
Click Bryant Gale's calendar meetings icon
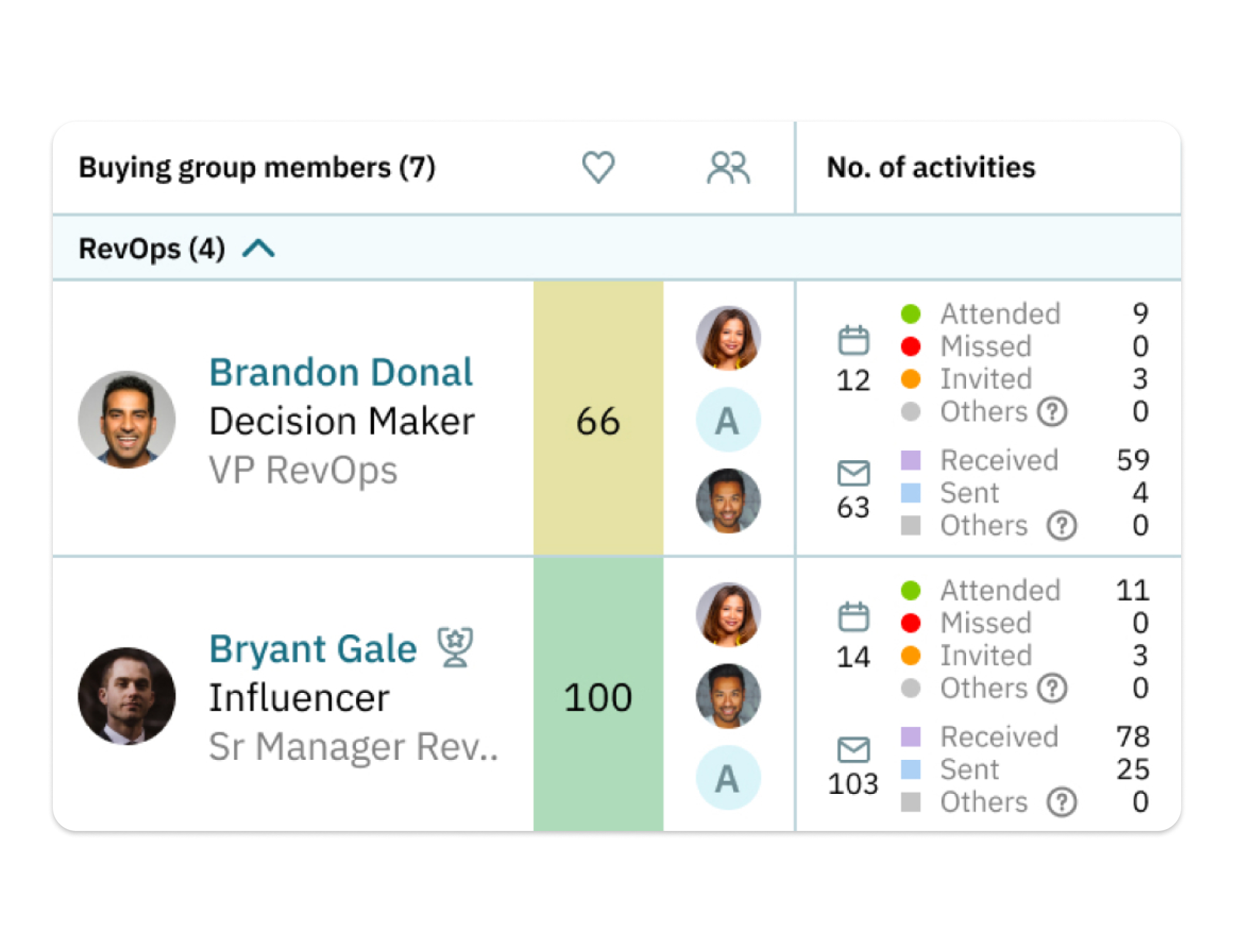point(853,617)
